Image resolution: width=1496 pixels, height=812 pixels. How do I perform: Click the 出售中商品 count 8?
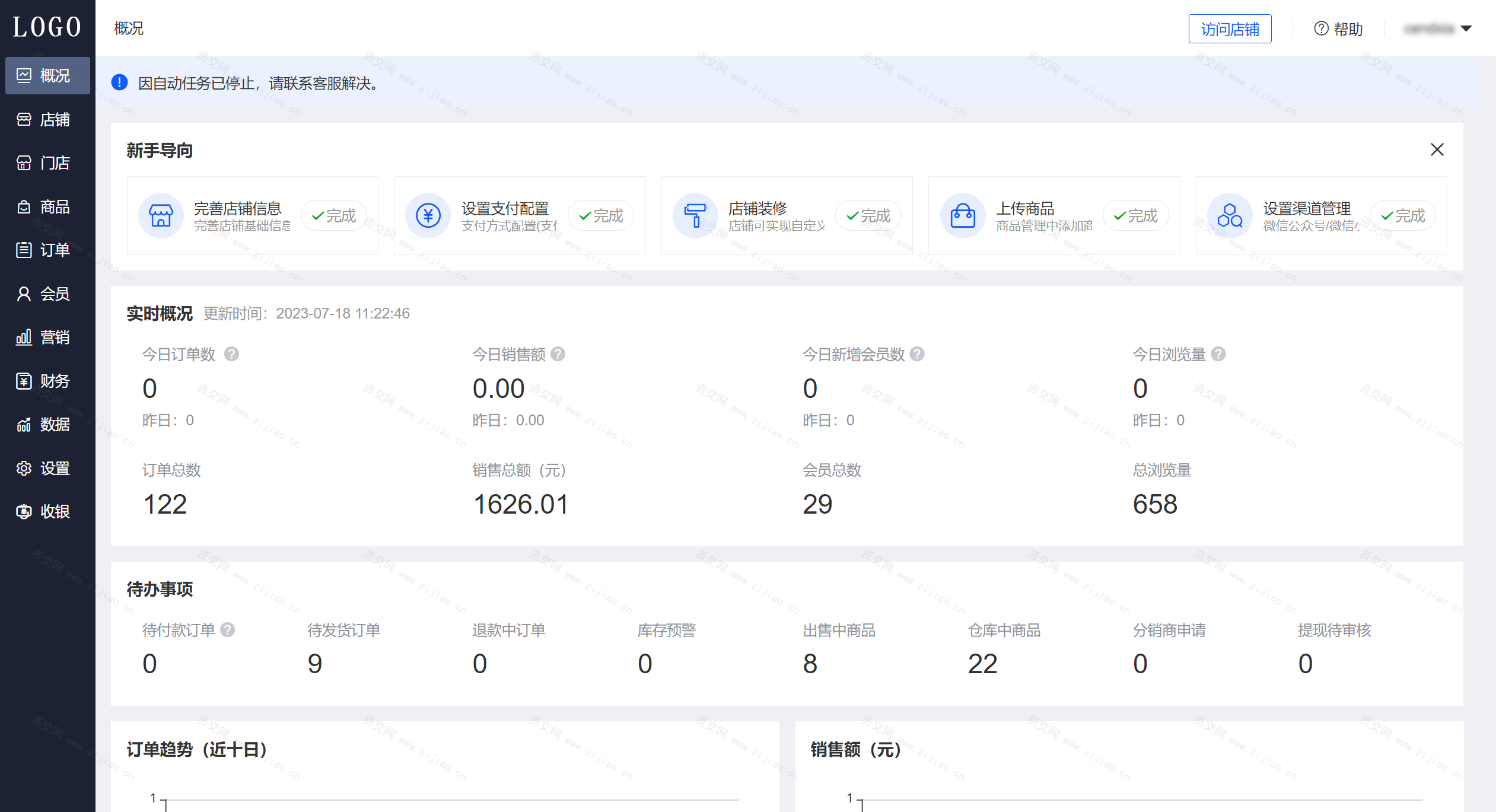[x=810, y=664]
